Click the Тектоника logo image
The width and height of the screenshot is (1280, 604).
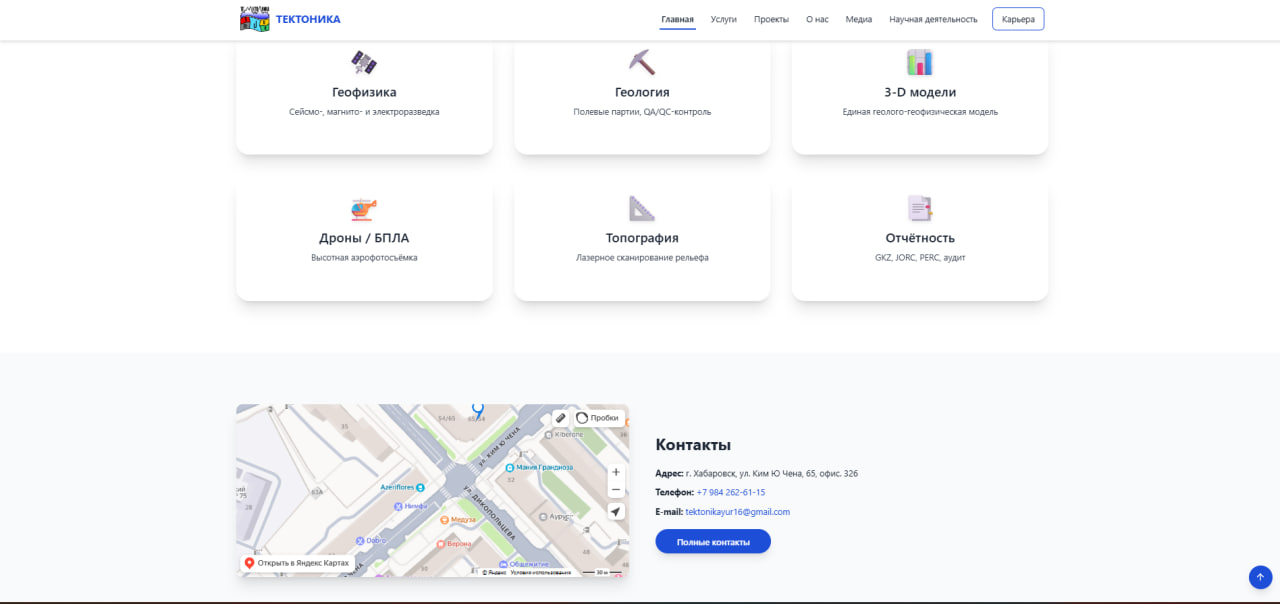click(255, 19)
